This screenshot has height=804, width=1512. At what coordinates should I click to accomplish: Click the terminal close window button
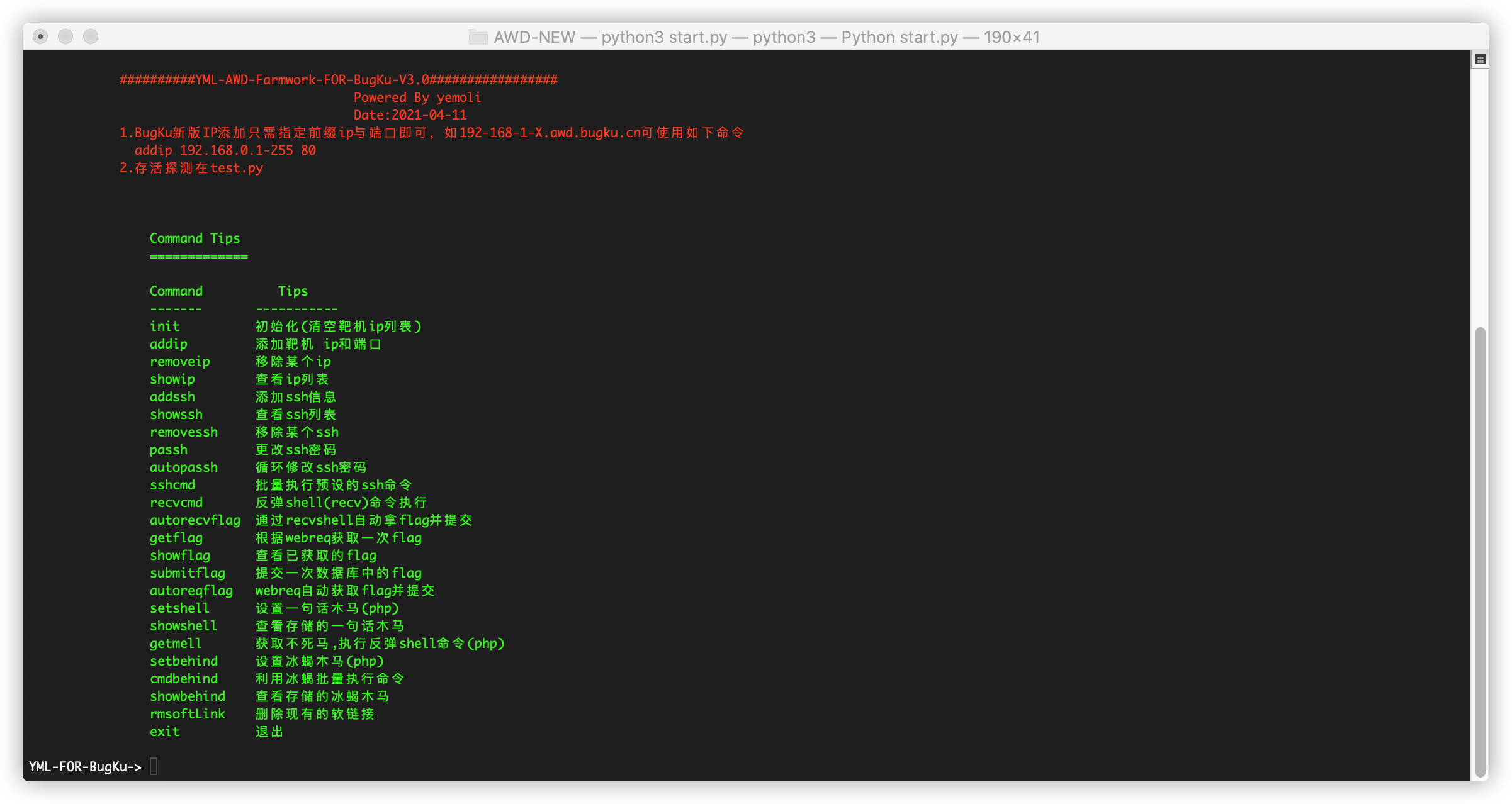[x=40, y=36]
